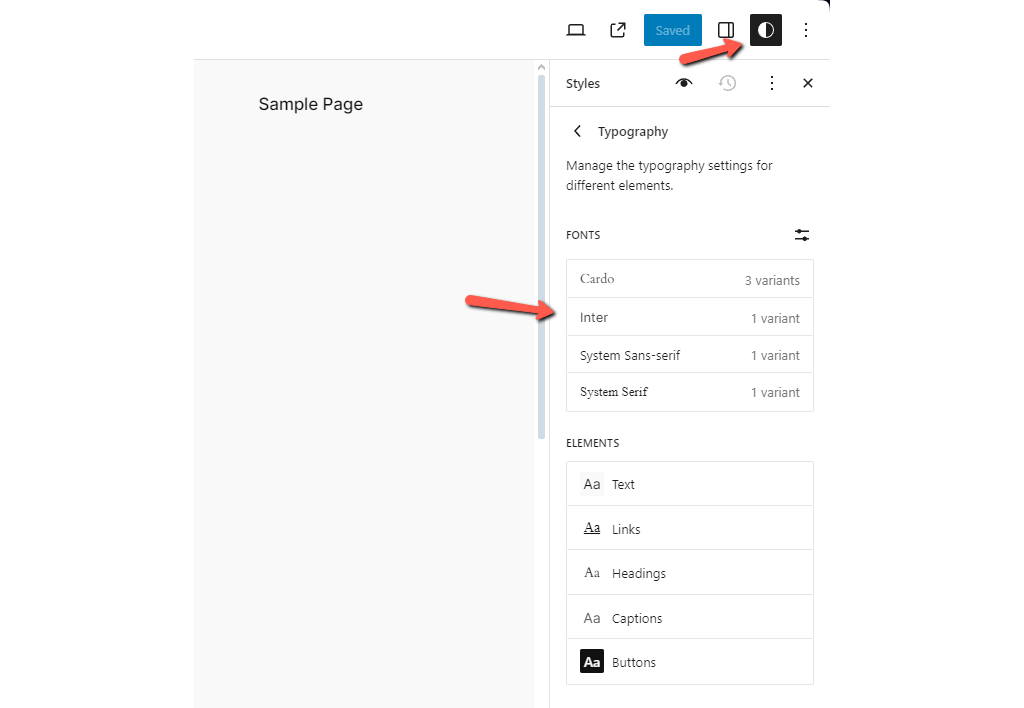Close the Styles panel
Image resolution: width=1024 pixels, height=708 pixels.
coord(808,83)
